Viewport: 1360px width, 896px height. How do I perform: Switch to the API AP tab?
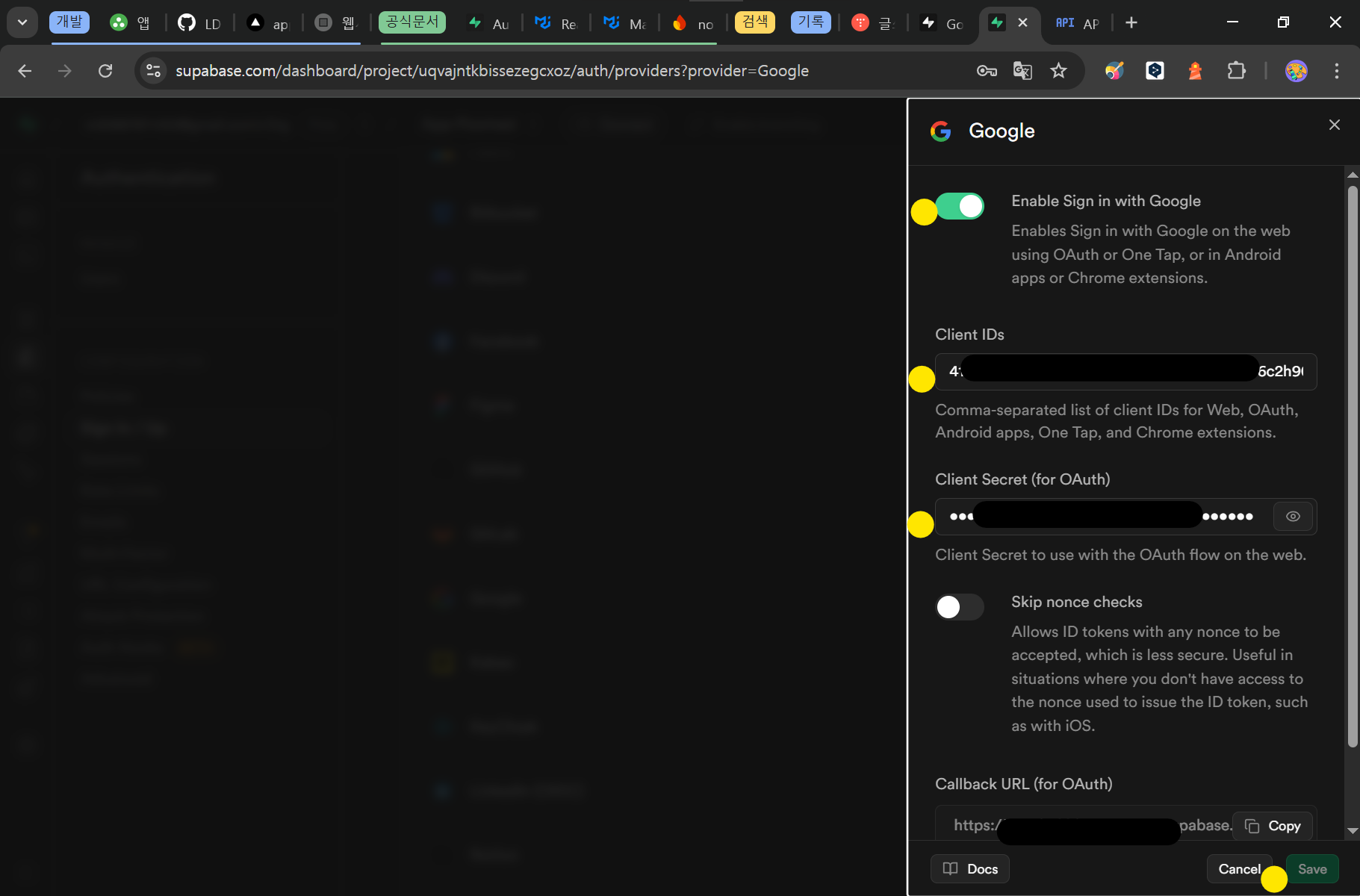(x=1078, y=23)
